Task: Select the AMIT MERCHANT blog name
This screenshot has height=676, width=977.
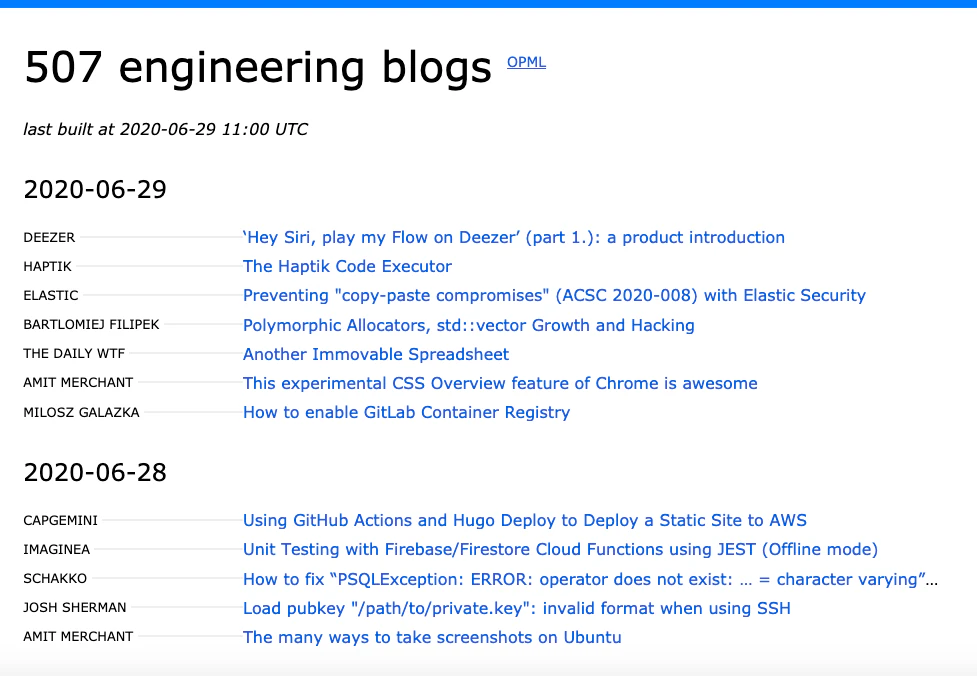Action: tap(77, 382)
